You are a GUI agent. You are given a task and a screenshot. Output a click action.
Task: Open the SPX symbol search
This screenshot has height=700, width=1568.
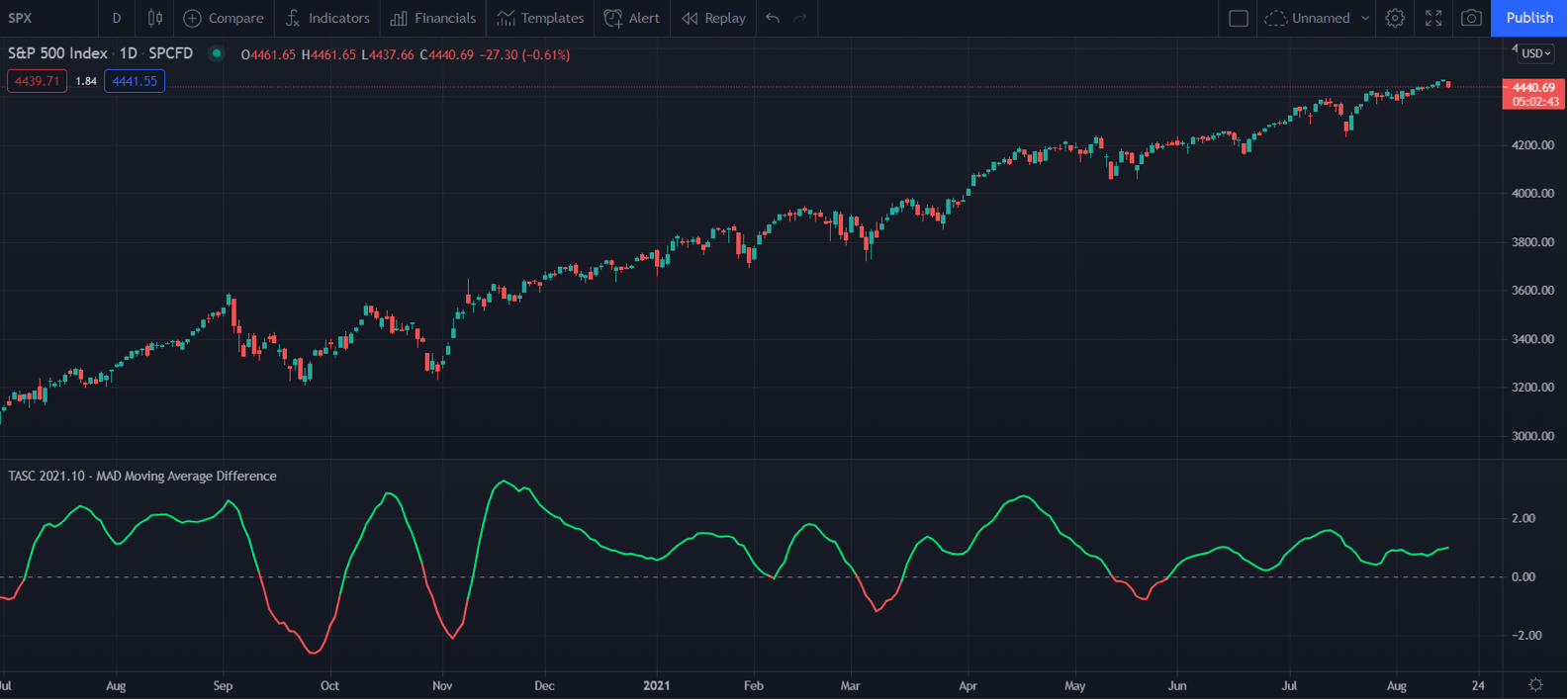click(x=21, y=18)
